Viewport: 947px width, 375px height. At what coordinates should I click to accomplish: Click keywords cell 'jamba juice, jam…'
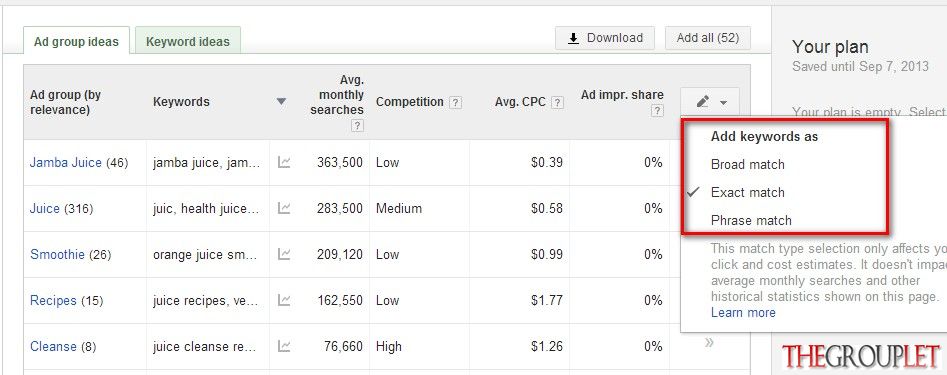pos(207,162)
